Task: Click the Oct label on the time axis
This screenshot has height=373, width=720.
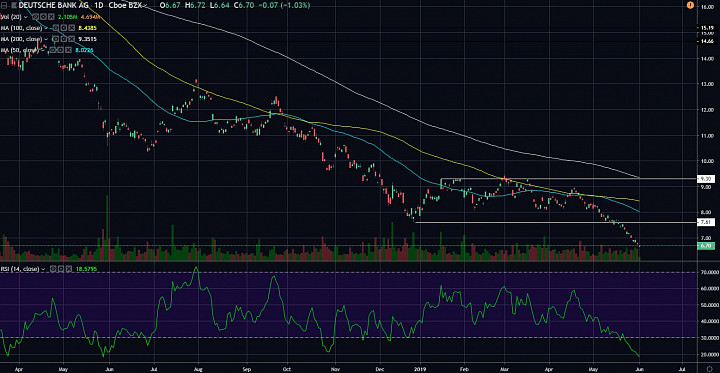Action: (x=287, y=368)
